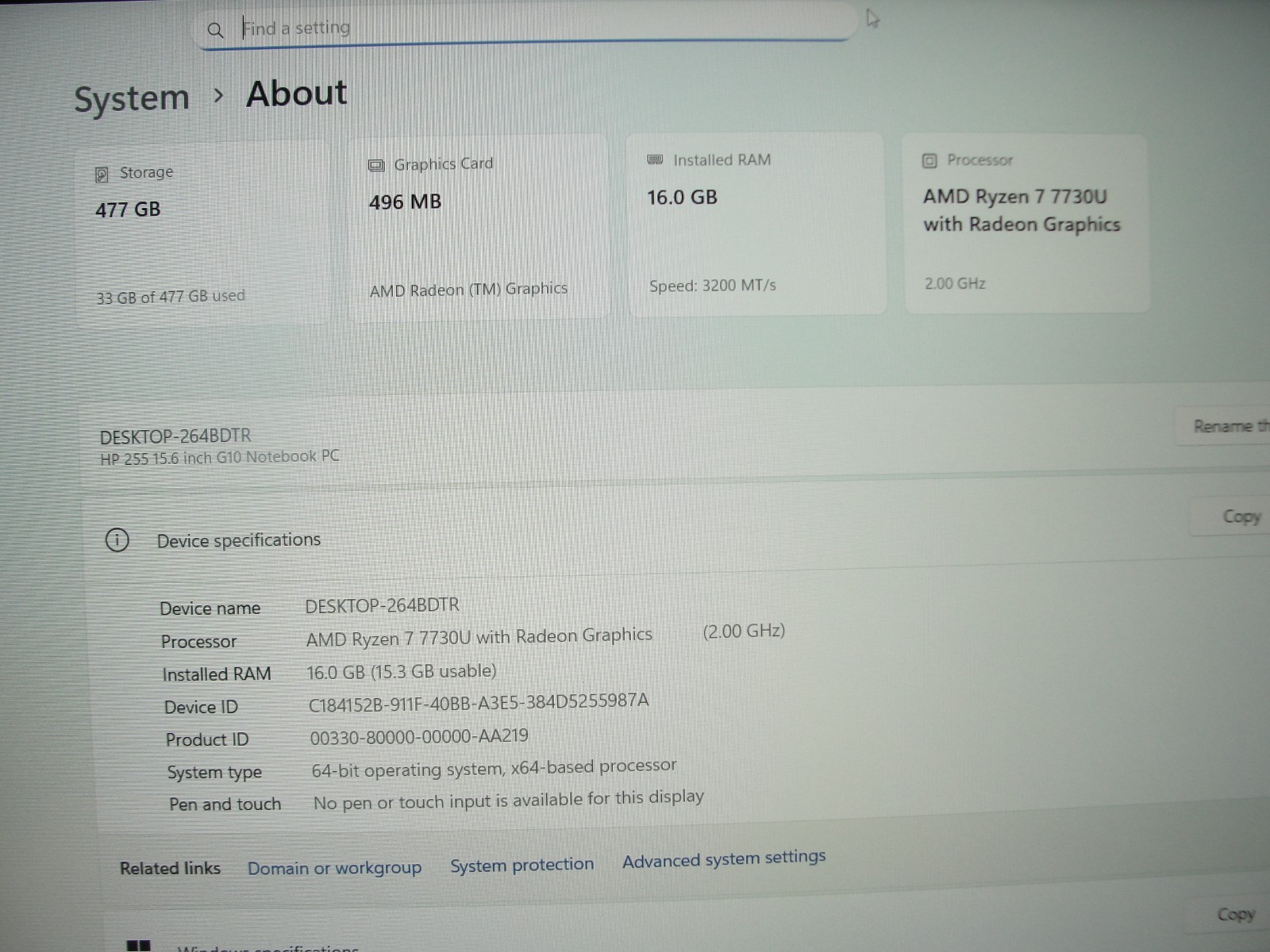Select the Device ID value C184152B-911F-40BB-A3E5-384D5255987A
Viewport: 1270px width, 952px height.
click(x=479, y=702)
